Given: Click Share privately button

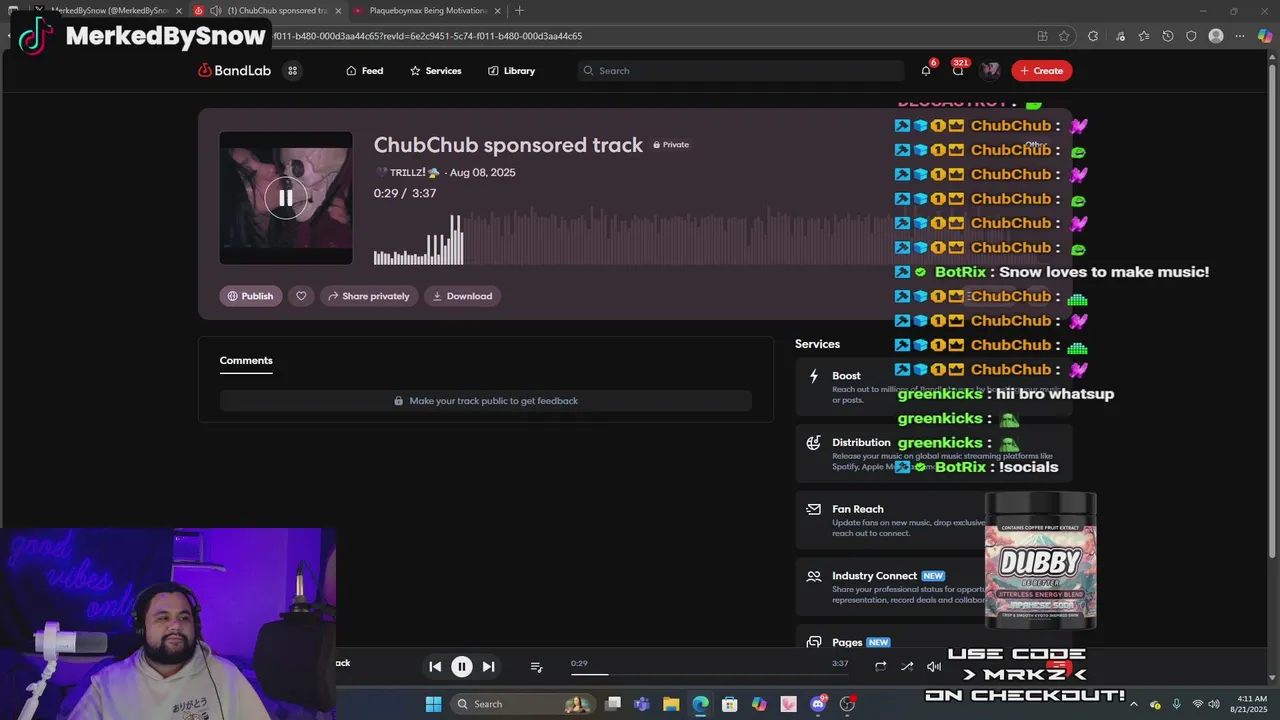Looking at the screenshot, I should click(369, 296).
